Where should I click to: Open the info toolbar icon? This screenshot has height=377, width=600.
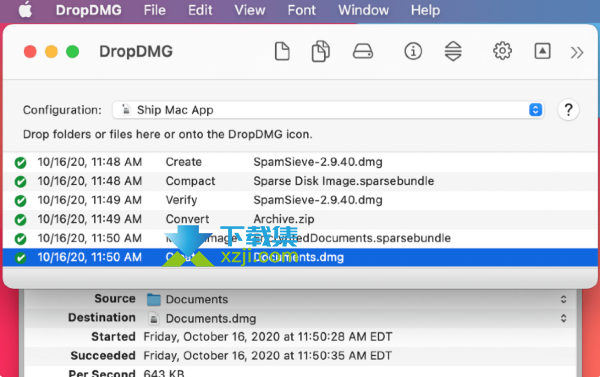coord(413,51)
